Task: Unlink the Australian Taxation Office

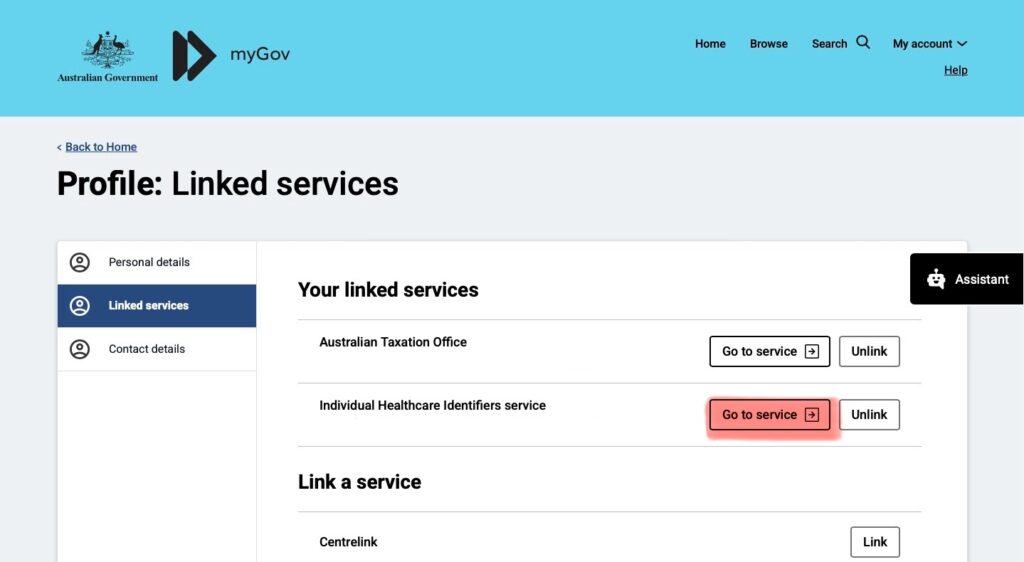Action: click(x=869, y=351)
